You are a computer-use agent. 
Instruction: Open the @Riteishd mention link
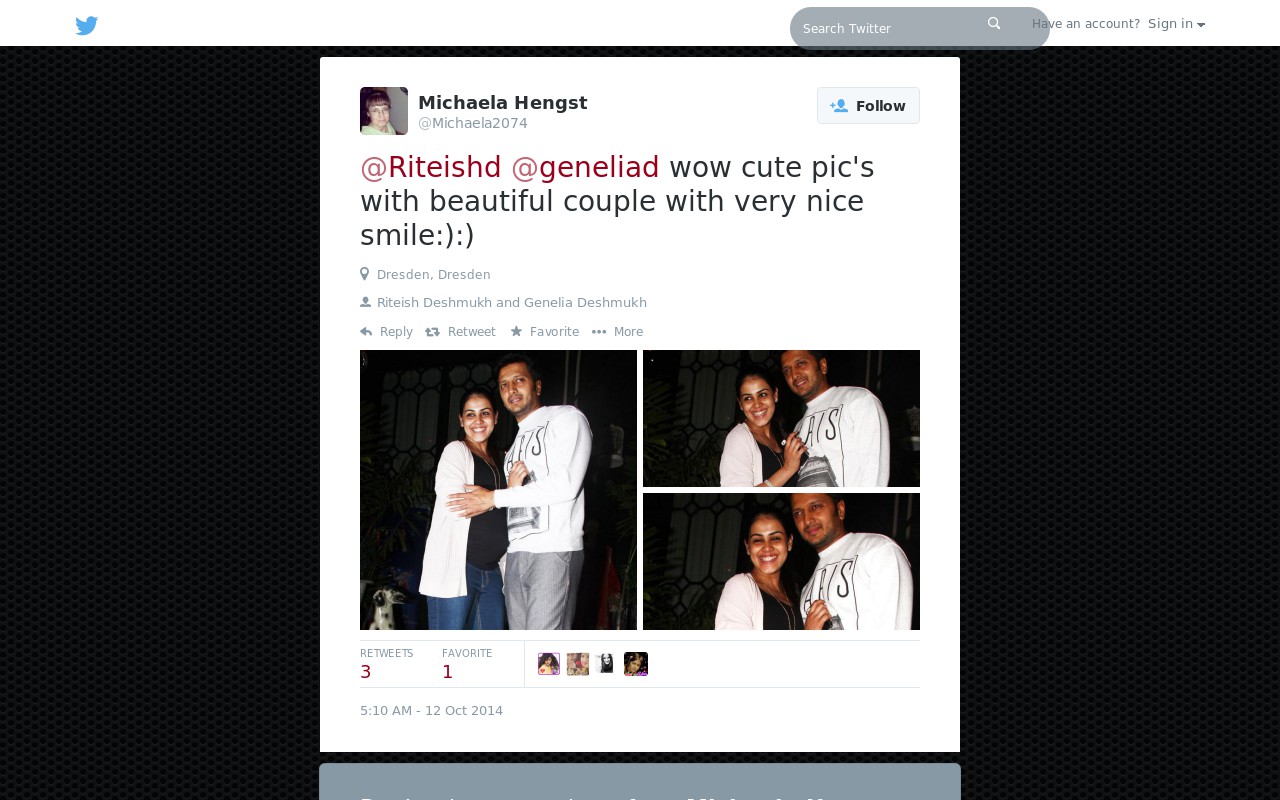[431, 167]
